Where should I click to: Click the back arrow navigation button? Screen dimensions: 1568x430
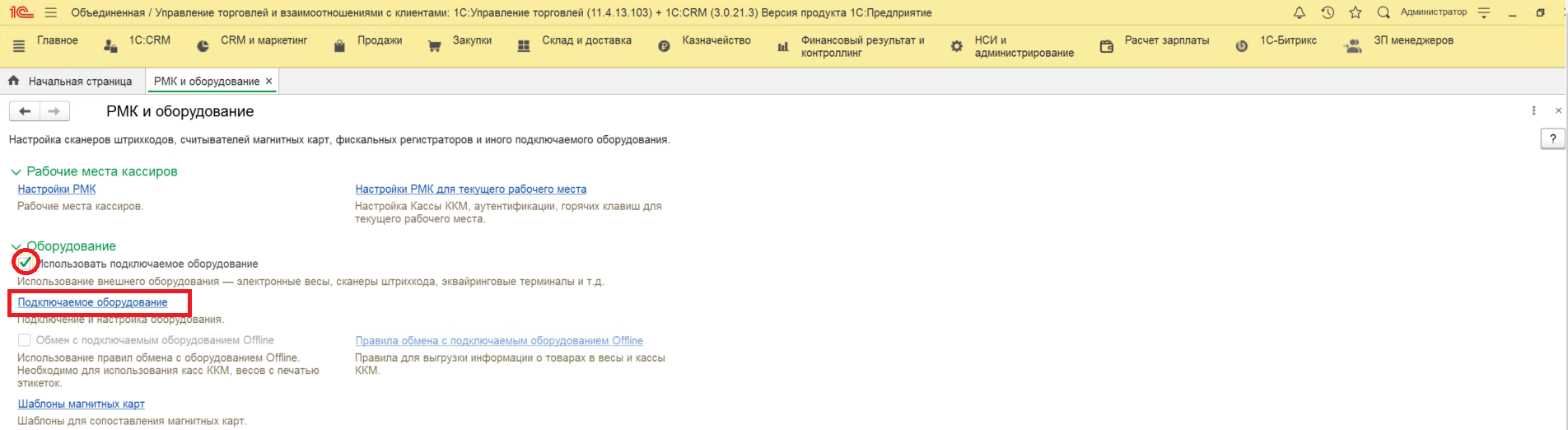[x=25, y=111]
